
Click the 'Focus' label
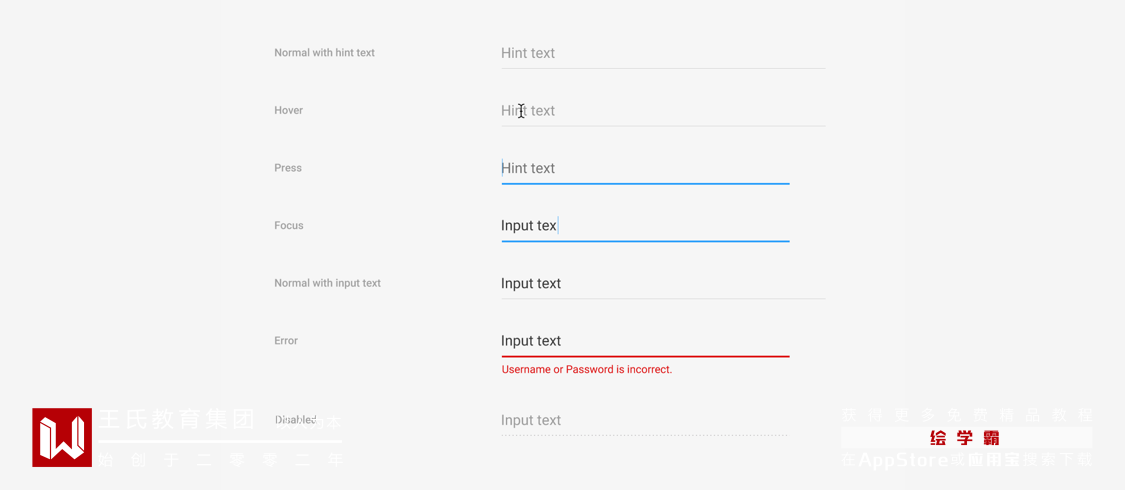[x=289, y=226]
